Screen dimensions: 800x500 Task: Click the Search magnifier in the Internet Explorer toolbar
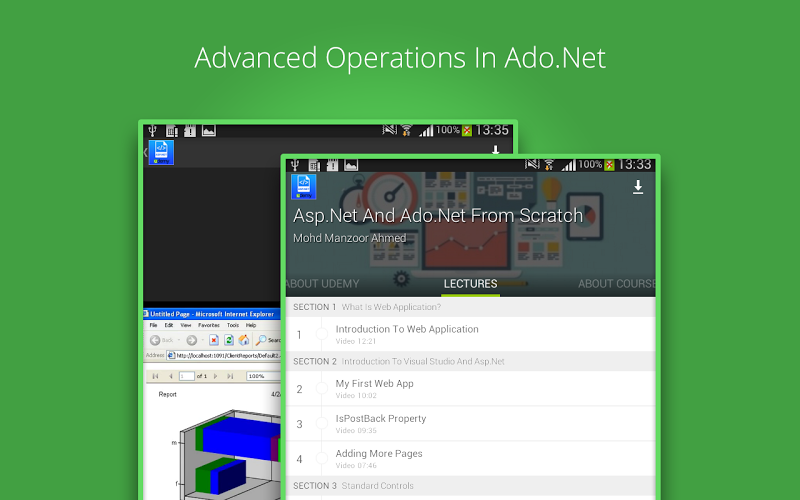[261, 340]
